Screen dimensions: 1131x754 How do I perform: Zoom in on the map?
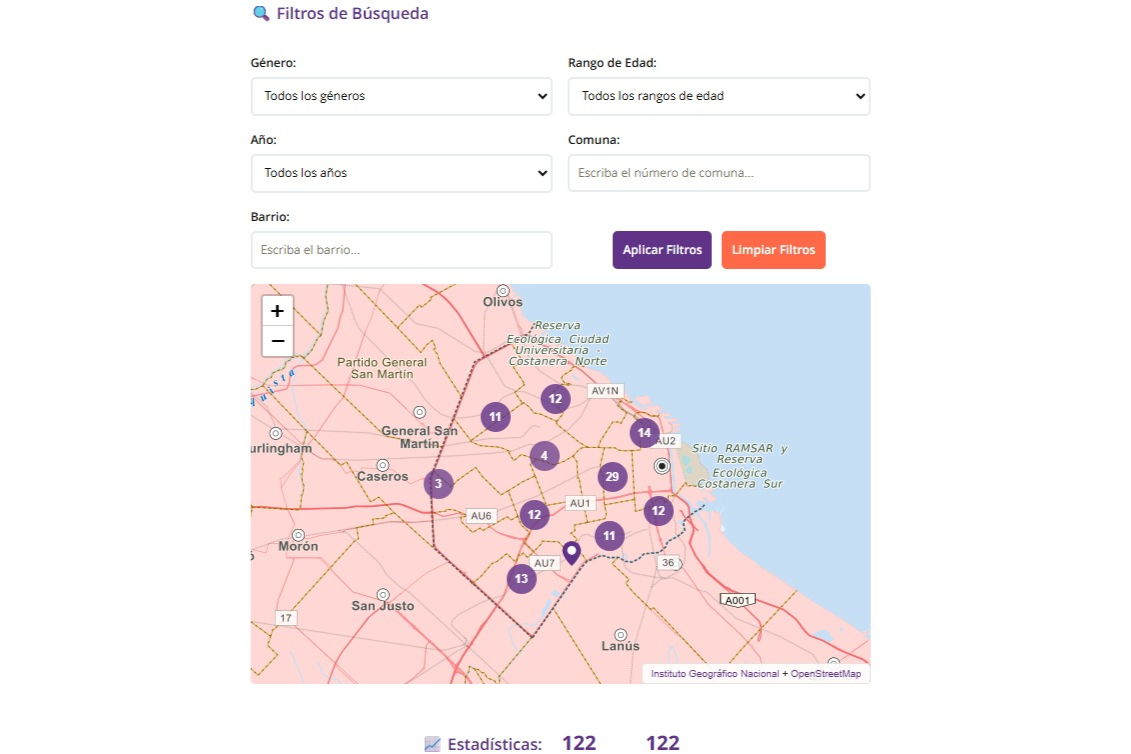point(277,311)
